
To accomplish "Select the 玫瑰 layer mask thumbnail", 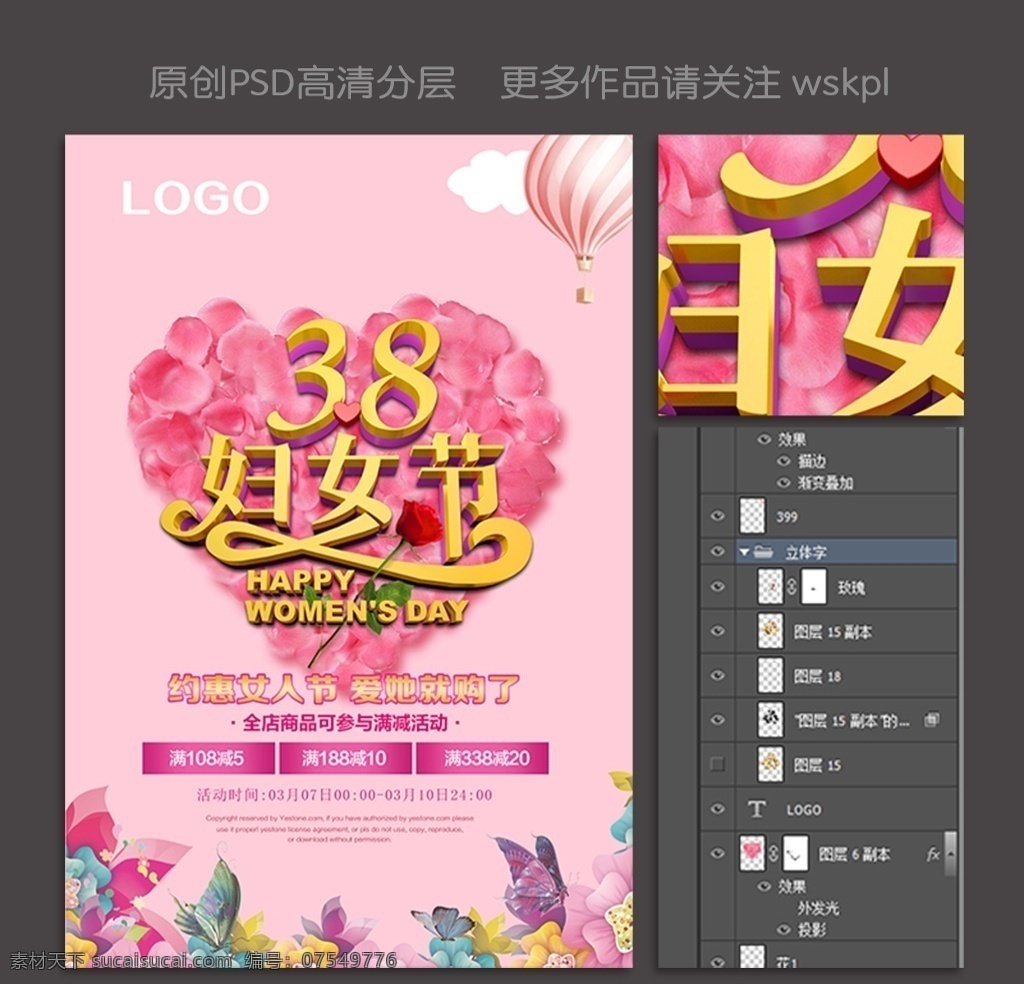I will (x=812, y=586).
